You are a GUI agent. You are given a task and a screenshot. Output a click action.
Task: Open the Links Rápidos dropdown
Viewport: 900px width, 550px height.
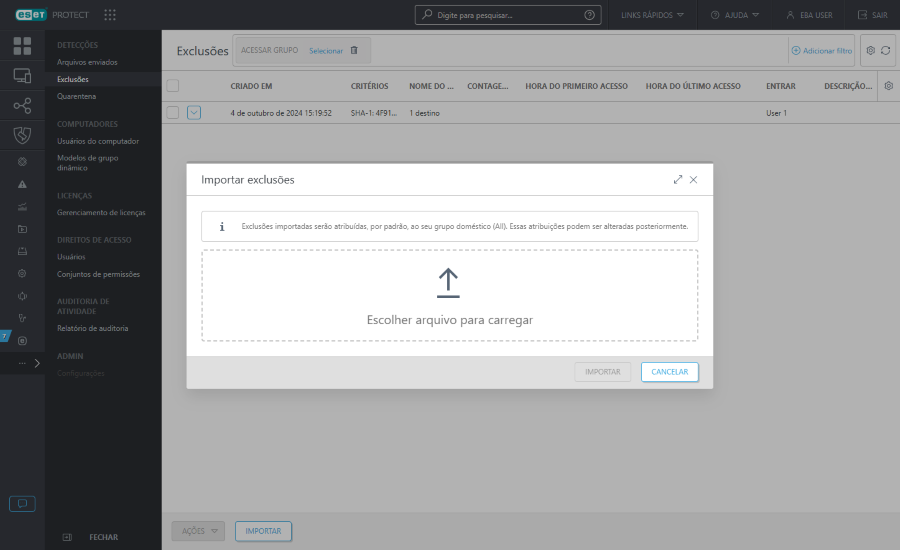click(x=653, y=15)
